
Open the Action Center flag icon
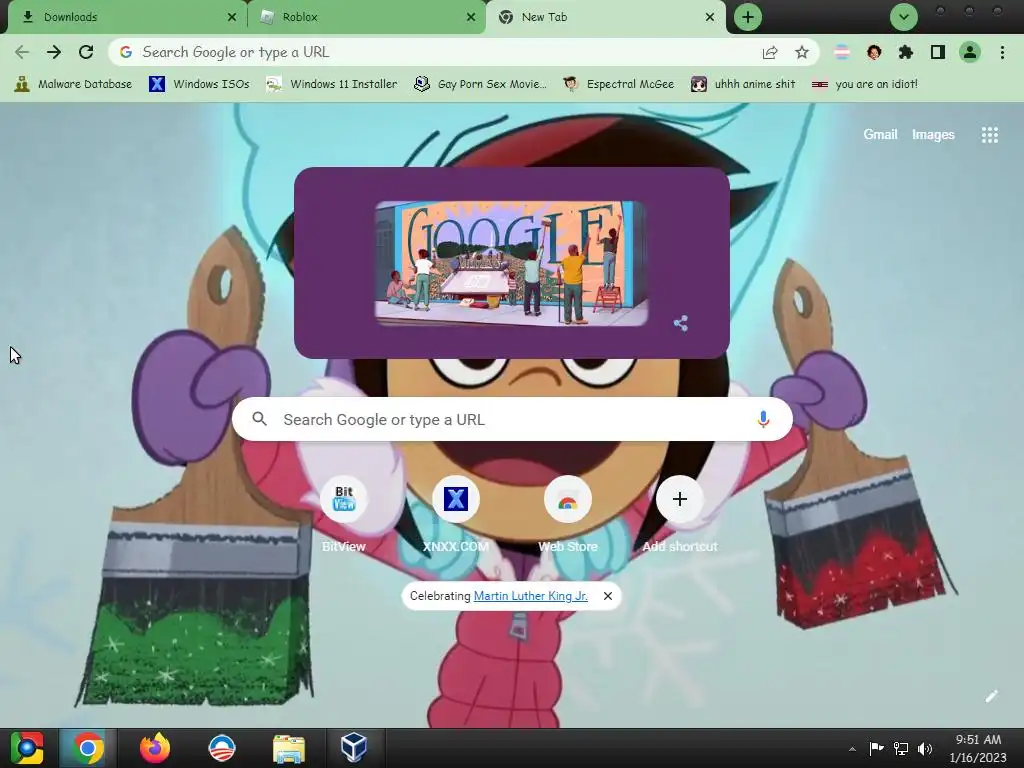(x=876, y=748)
